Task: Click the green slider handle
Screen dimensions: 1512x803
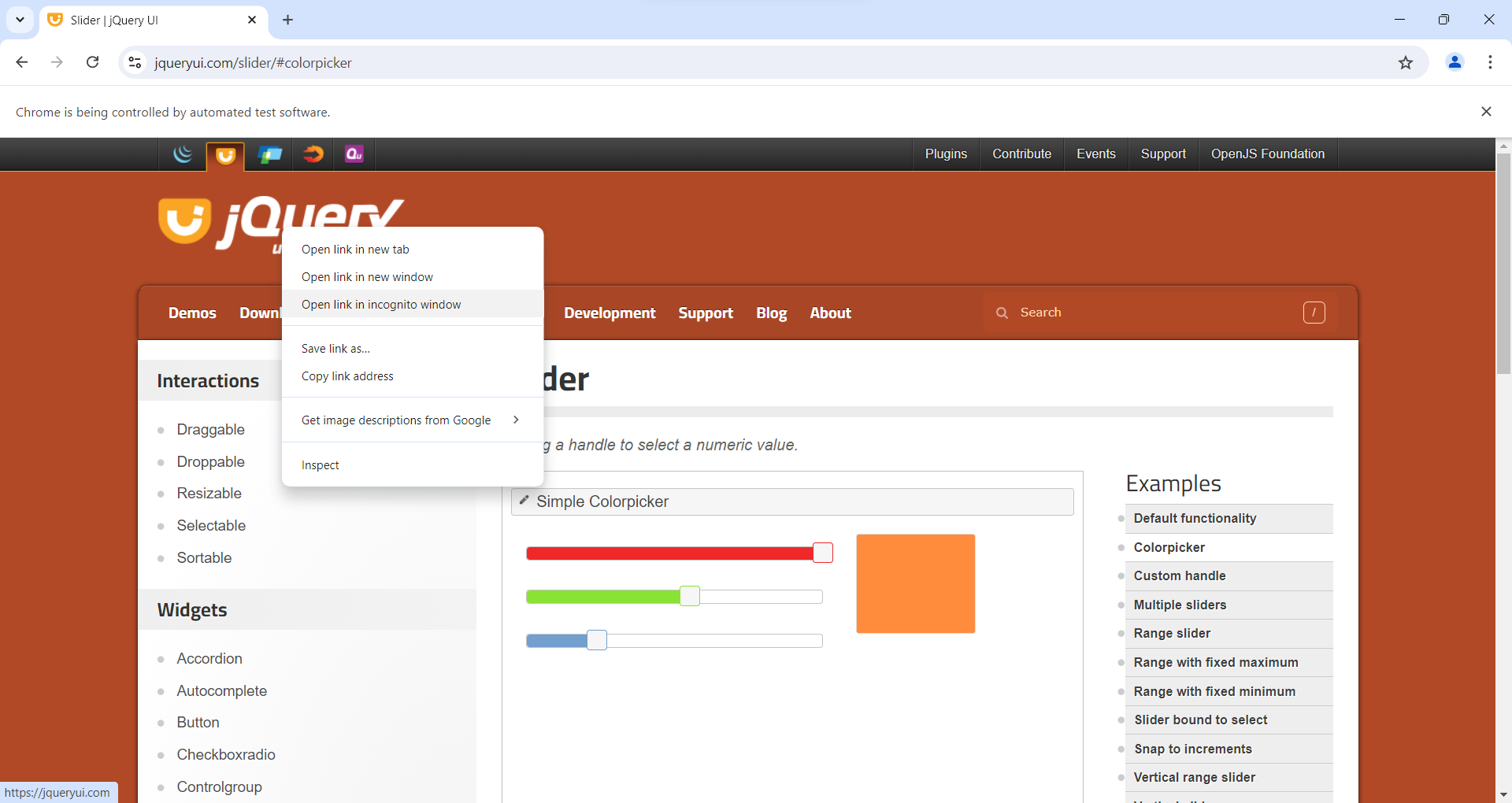Action: (x=690, y=597)
